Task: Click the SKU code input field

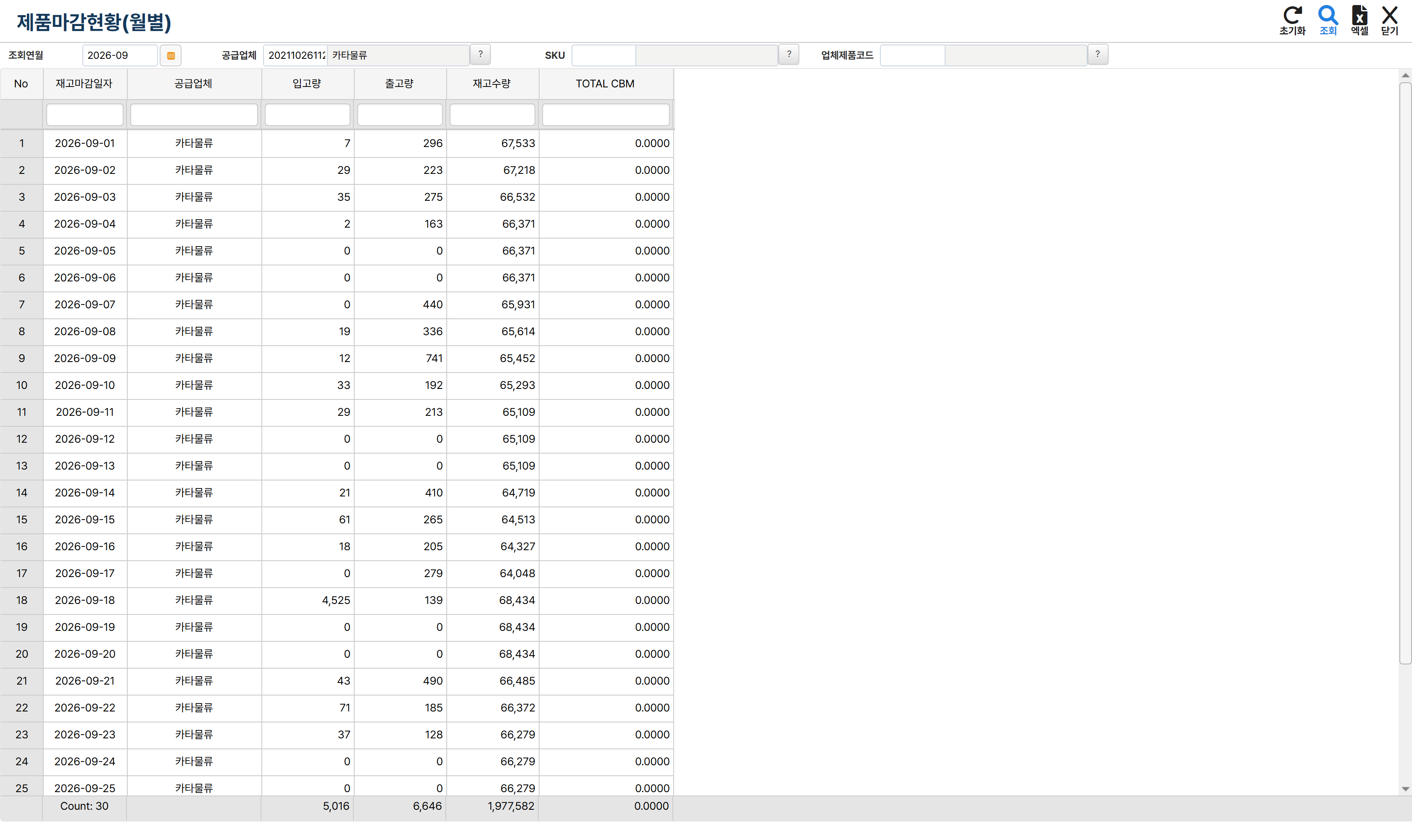Action: (x=604, y=55)
